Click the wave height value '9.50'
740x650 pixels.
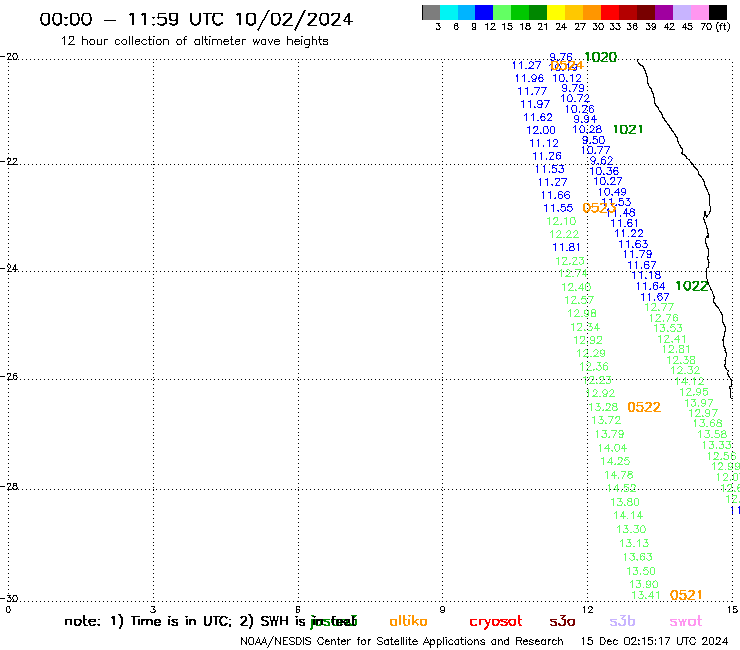point(593,140)
